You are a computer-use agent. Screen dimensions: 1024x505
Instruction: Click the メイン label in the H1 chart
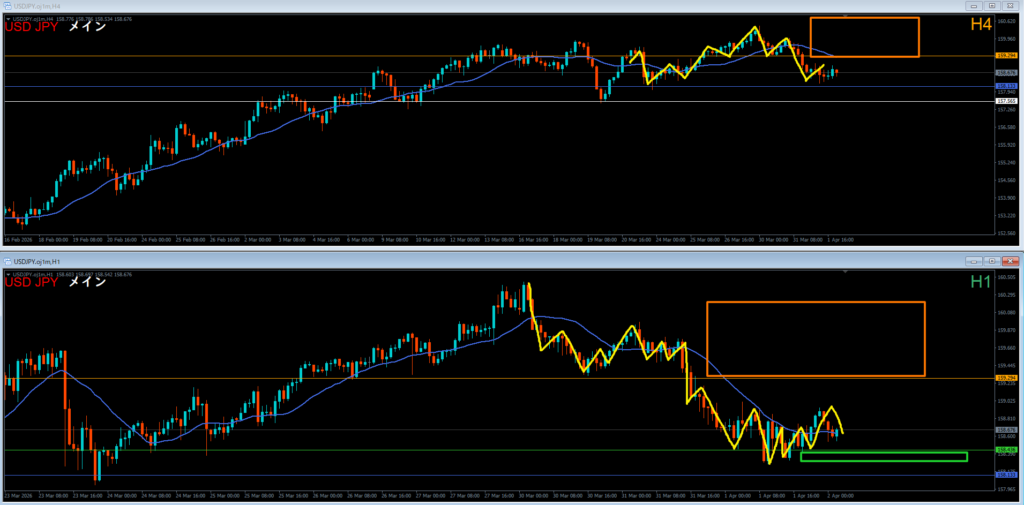87,282
